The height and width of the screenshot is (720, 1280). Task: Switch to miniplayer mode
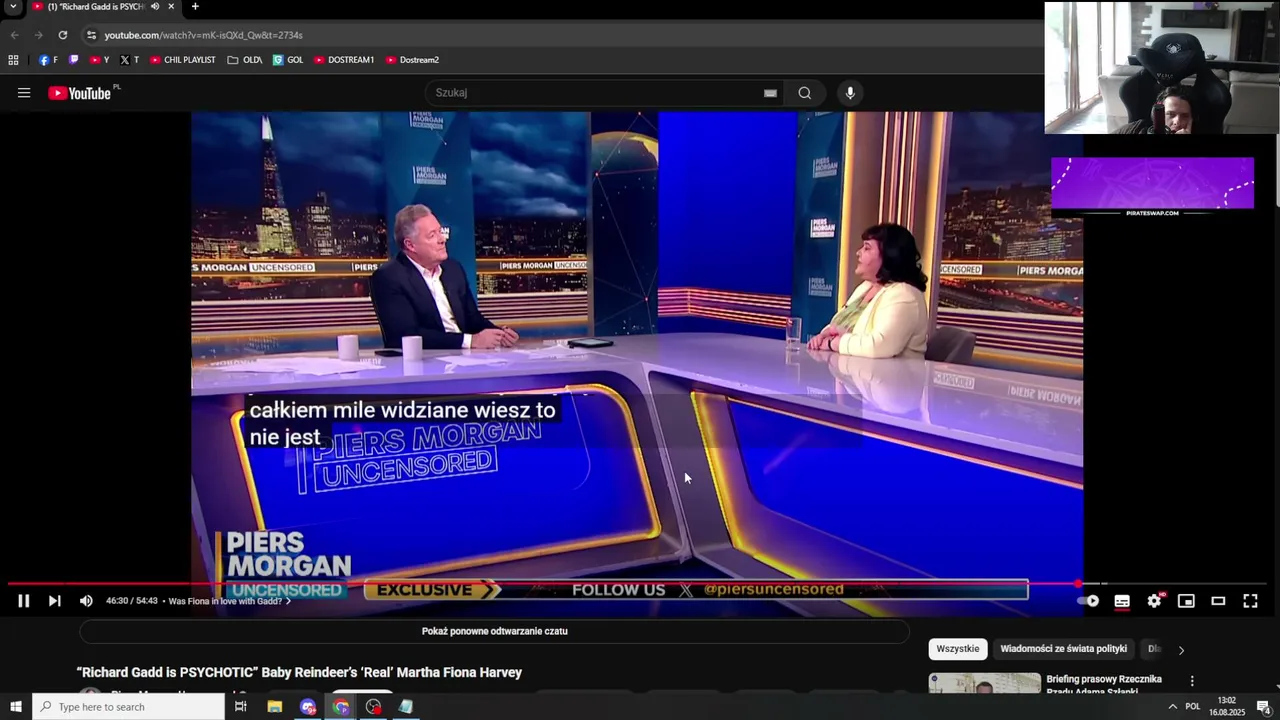tap(1186, 601)
